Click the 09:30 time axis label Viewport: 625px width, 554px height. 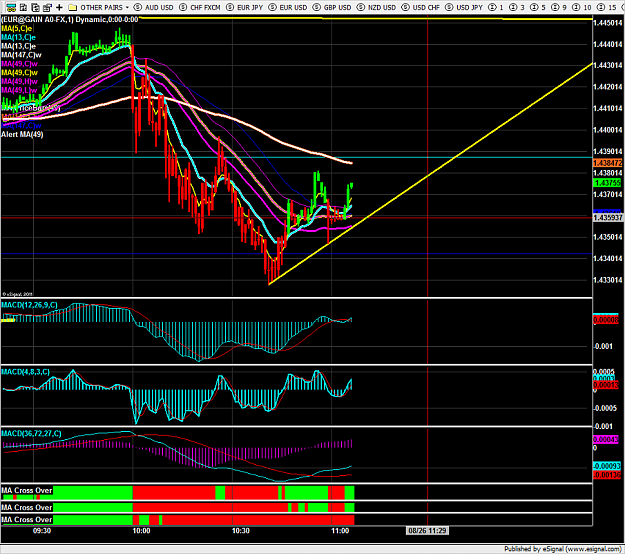pyautogui.click(x=41, y=530)
